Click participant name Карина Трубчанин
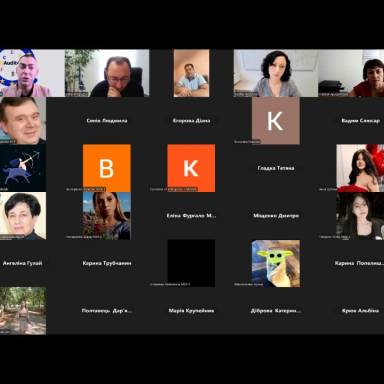 coord(107,263)
